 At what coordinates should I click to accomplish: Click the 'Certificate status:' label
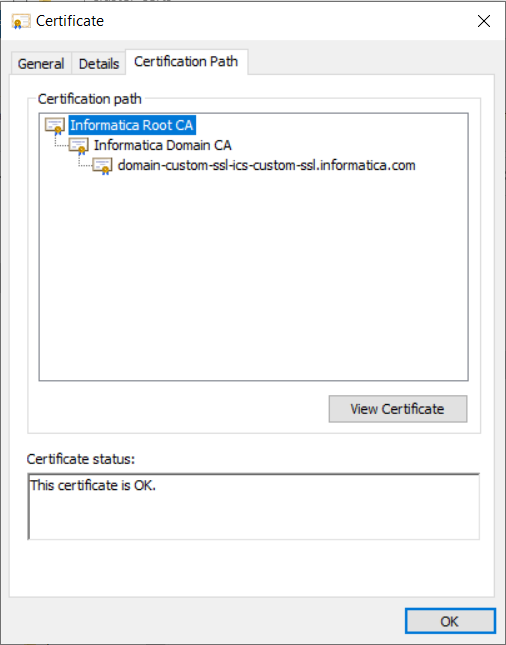pos(81,459)
